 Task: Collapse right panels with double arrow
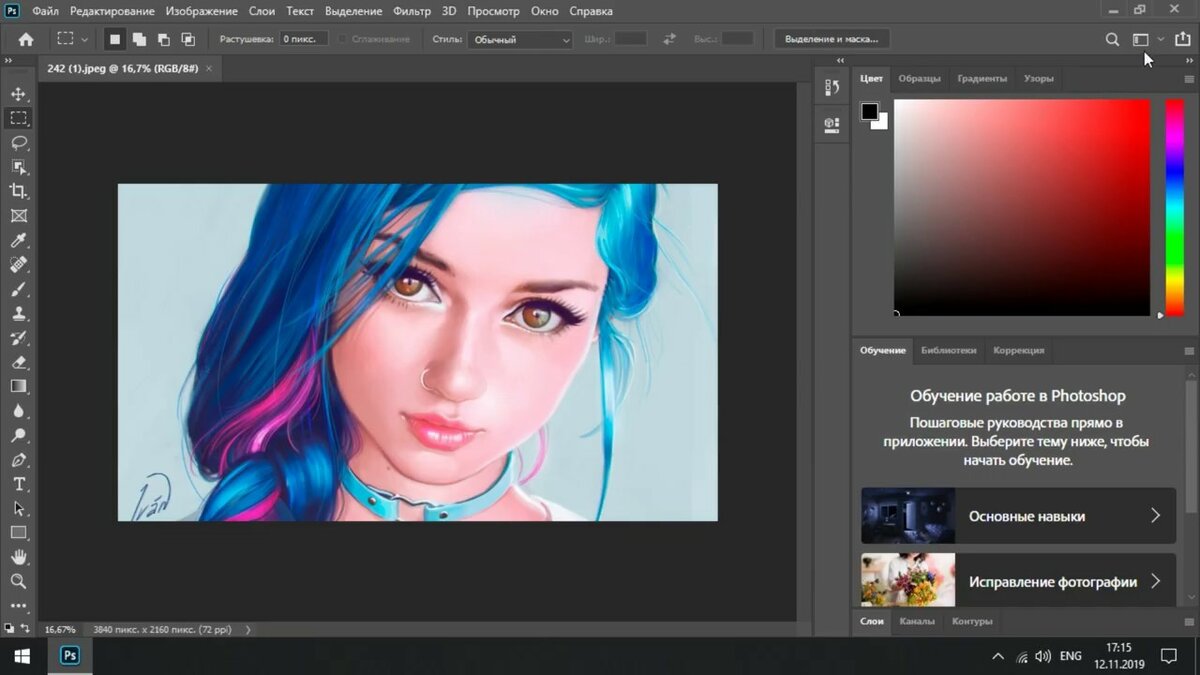click(1189, 61)
